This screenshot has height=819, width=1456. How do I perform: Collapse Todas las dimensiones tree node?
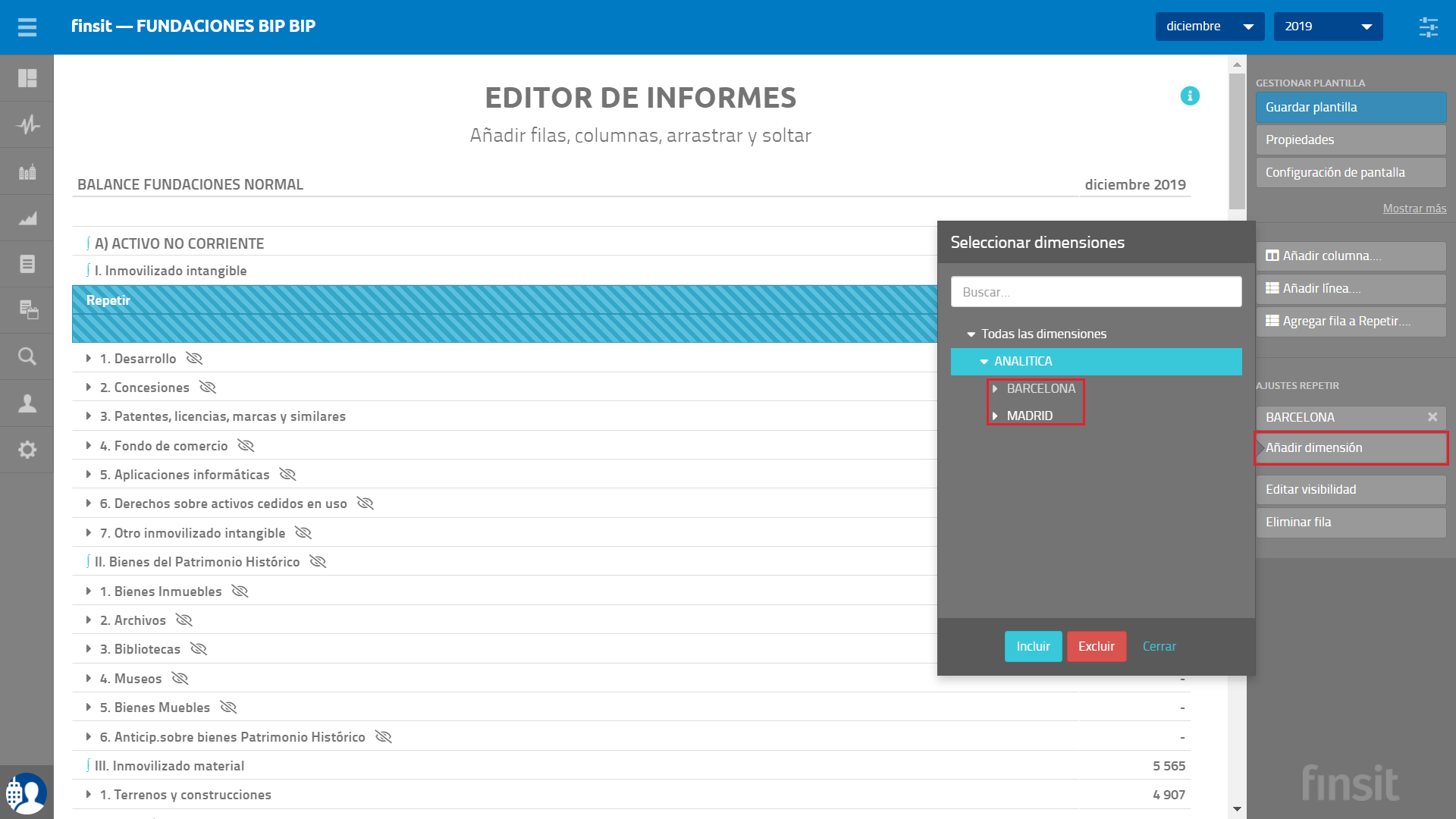click(971, 334)
